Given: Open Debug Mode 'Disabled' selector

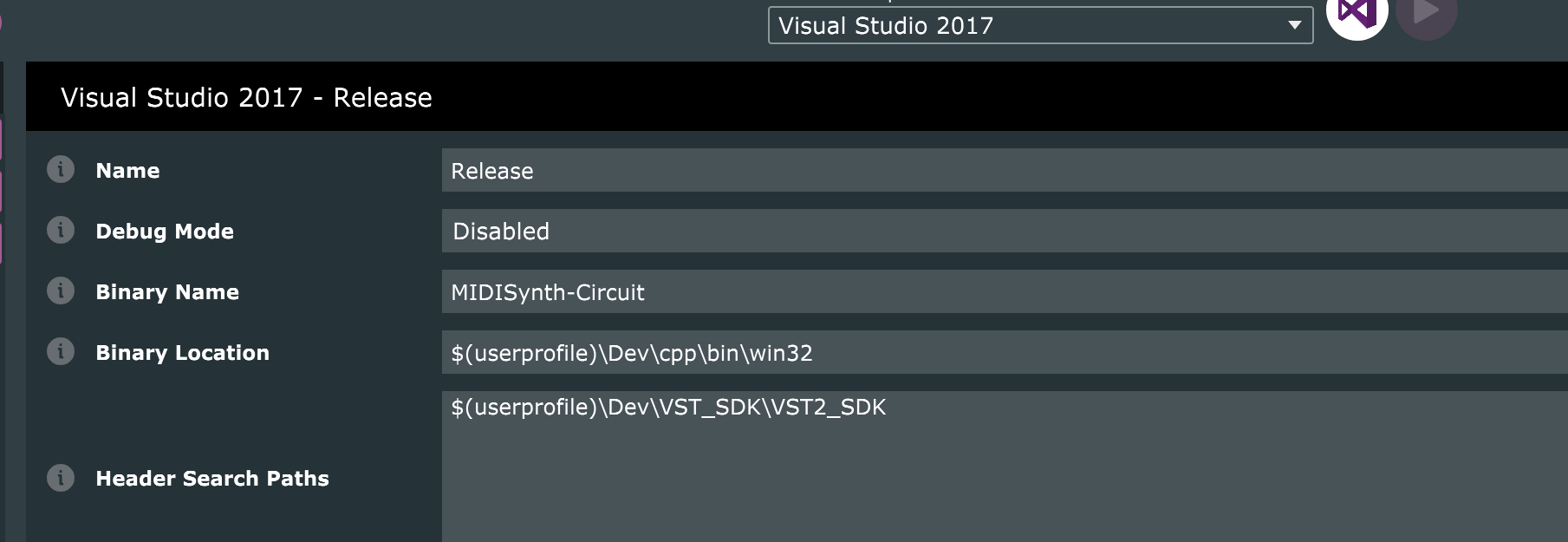Looking at the screenshot, I should pyautogui.click(x=997, y=232).
